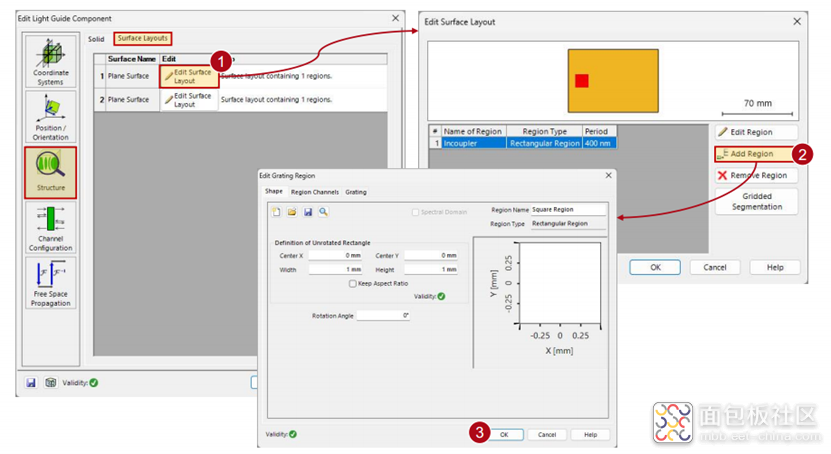Click the Period column header
The height and width of the screenshot is (454, 831).
[599, 131]
